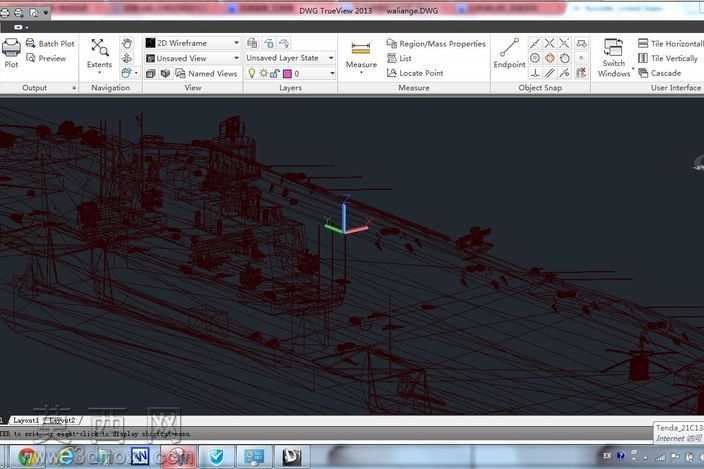Expand the Switch Windows dropdown arrow

633,69
